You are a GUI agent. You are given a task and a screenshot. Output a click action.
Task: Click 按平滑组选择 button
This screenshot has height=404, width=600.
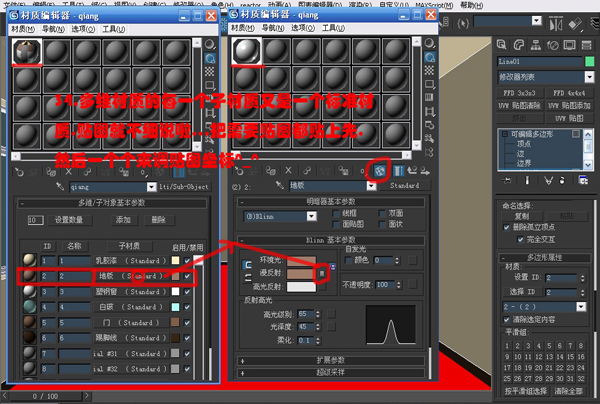[x=526, y=391]
